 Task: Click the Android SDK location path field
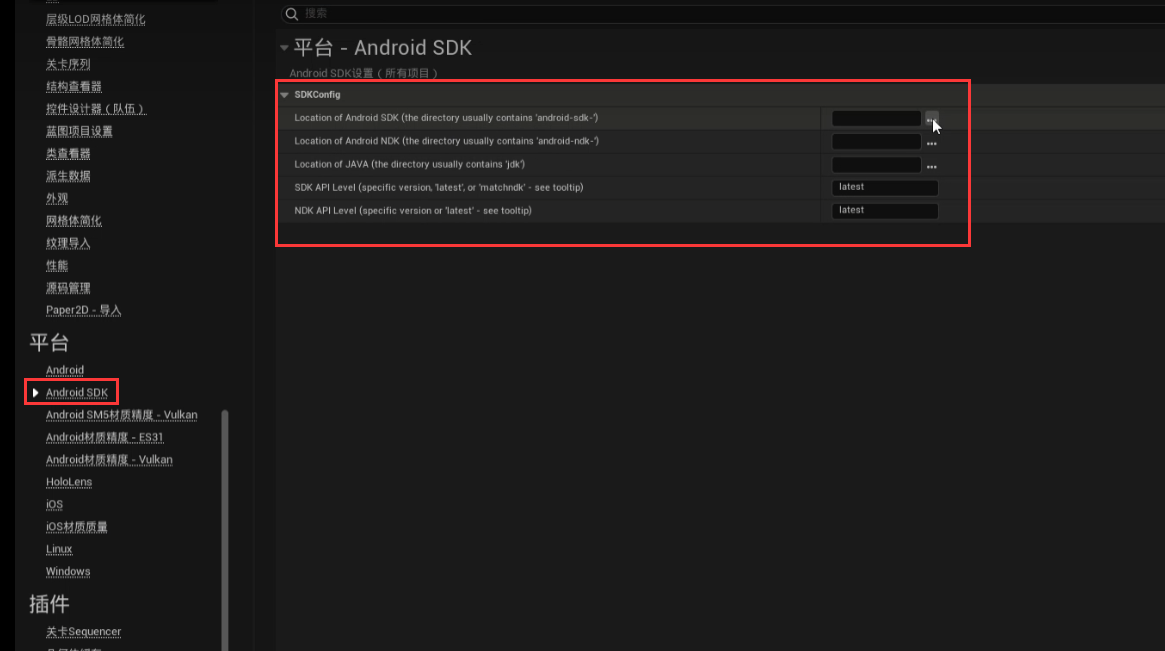click(x=876, y=118)
